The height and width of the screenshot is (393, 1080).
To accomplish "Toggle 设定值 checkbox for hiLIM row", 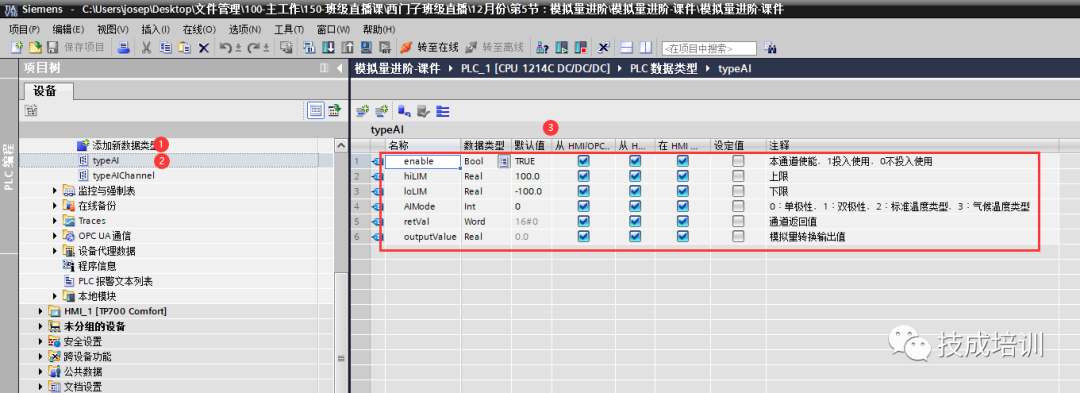I will [x=738, y=176].
